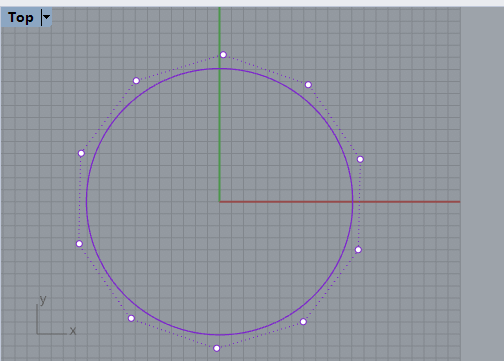Select the left control point above the X axis
The width and height of the screenshot is (504, 361).
pos(81,153)
